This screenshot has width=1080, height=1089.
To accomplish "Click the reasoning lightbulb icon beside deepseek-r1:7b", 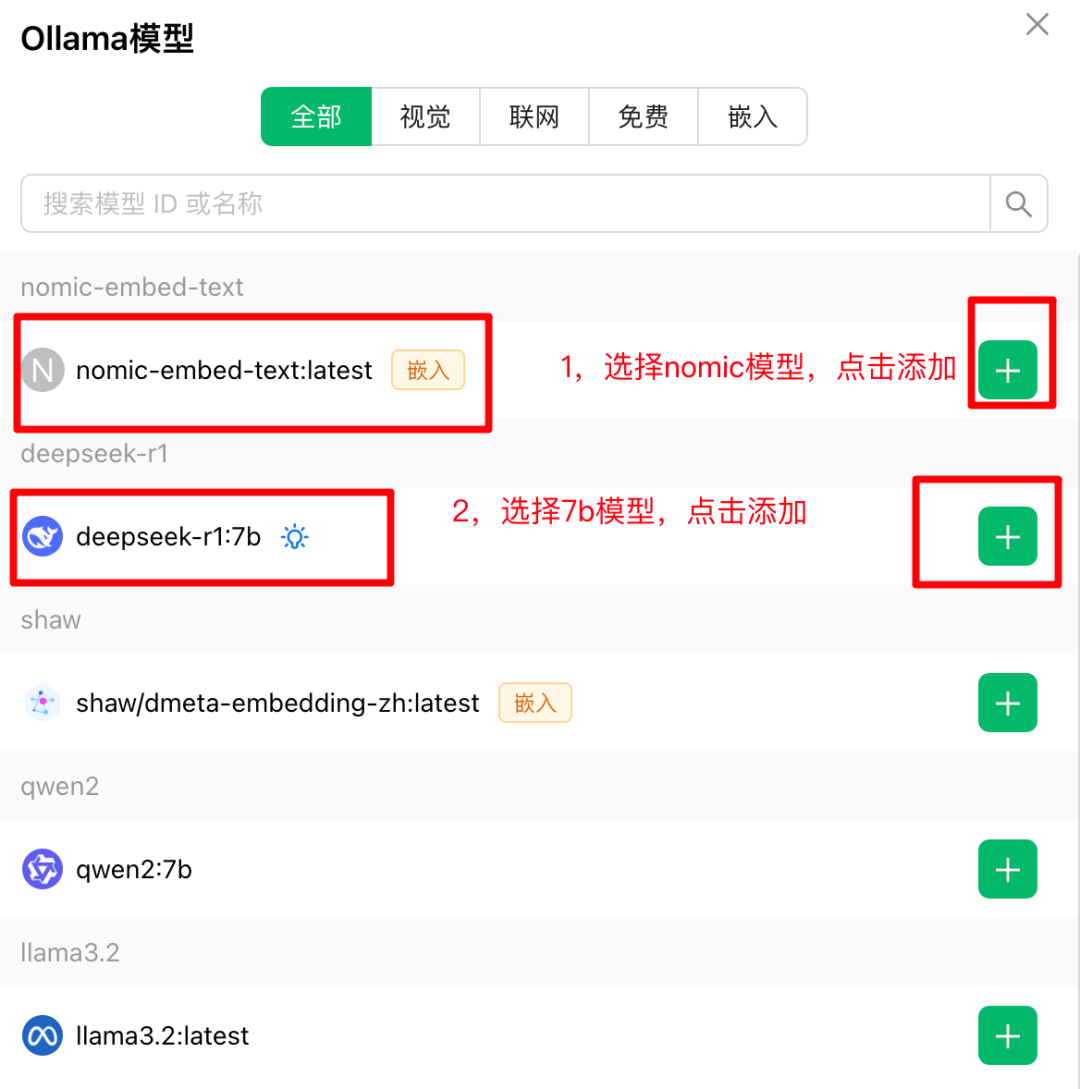I will tap(294, 536).
